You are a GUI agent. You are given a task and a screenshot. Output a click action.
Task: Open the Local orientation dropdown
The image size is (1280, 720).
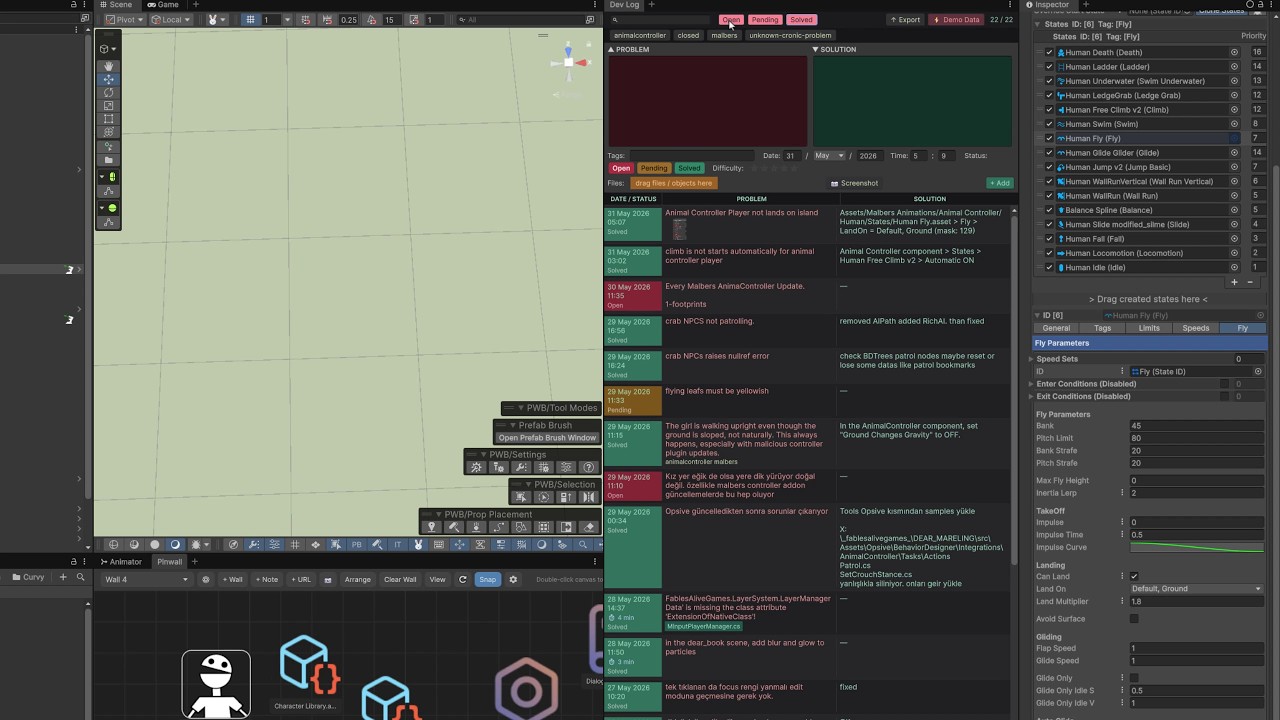171,19
